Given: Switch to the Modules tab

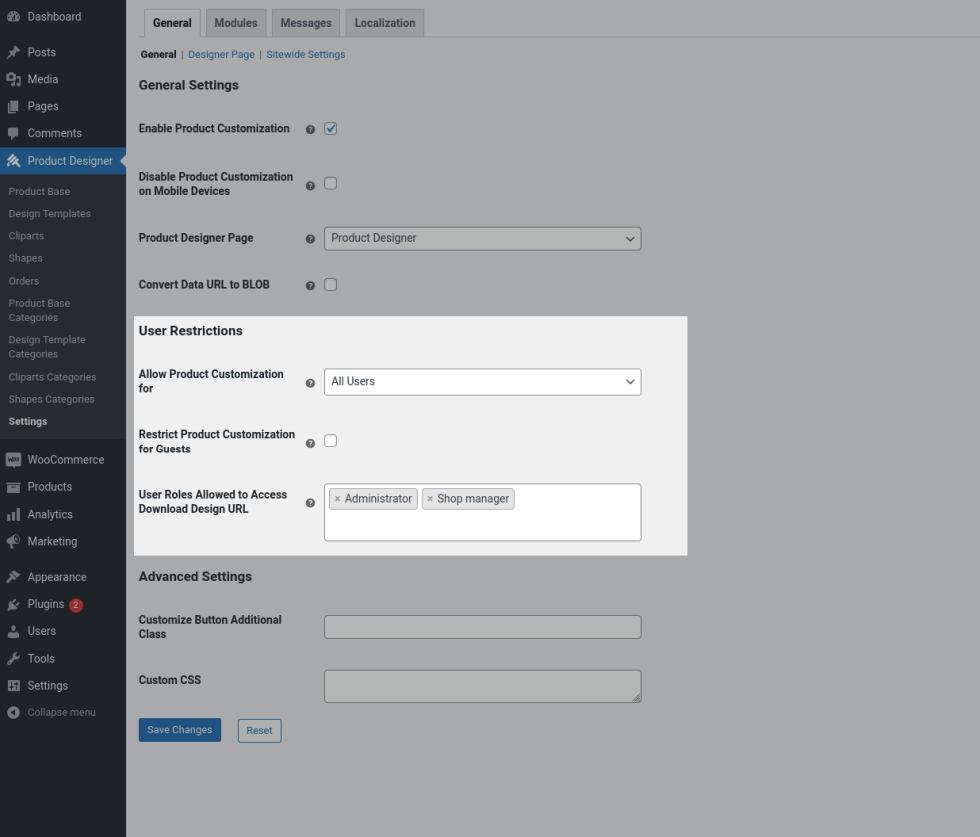Looking at the screenshot, I should (235, 23).
